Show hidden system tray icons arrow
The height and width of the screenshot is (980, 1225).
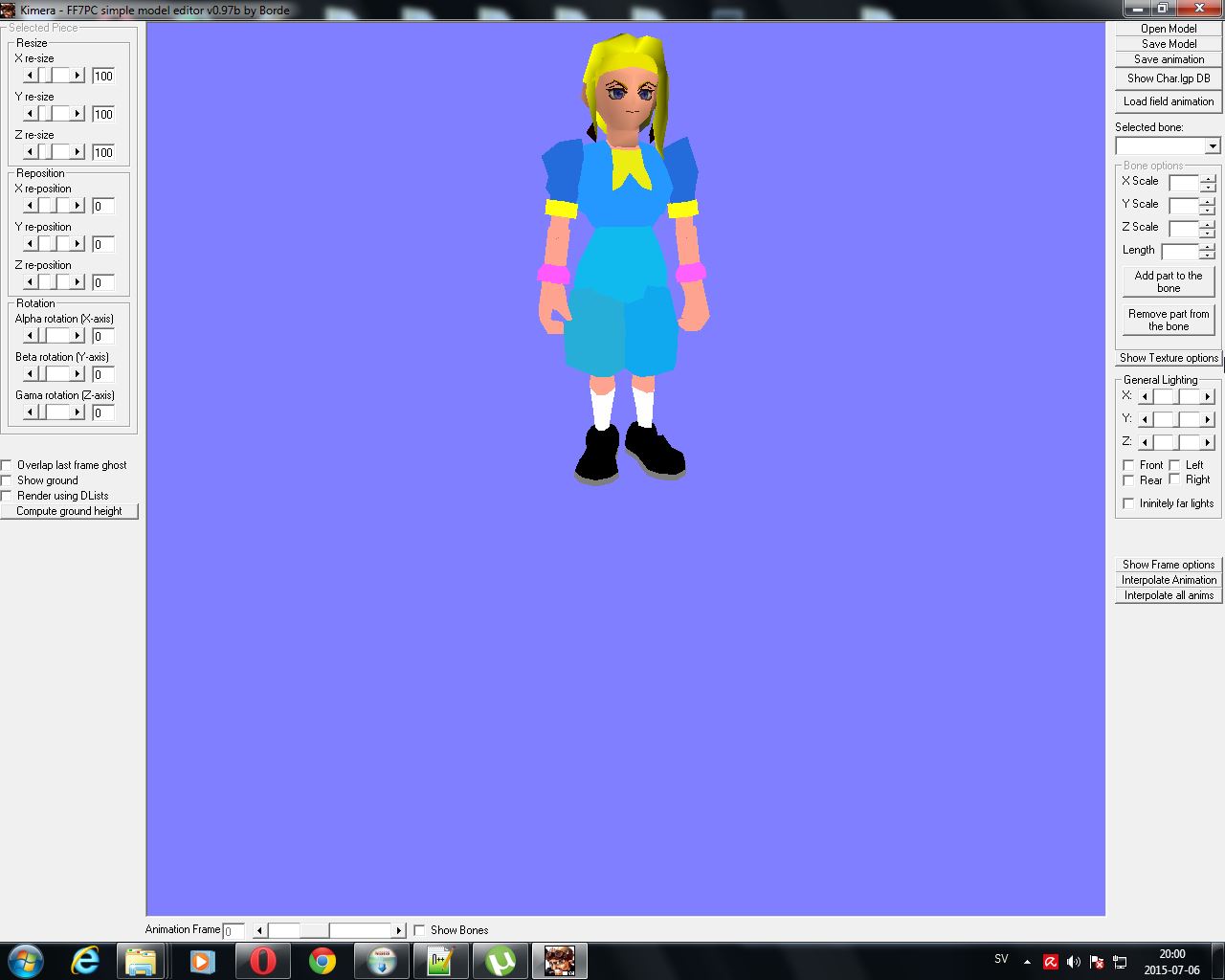pyautogui.click(x=1027, y=962)
